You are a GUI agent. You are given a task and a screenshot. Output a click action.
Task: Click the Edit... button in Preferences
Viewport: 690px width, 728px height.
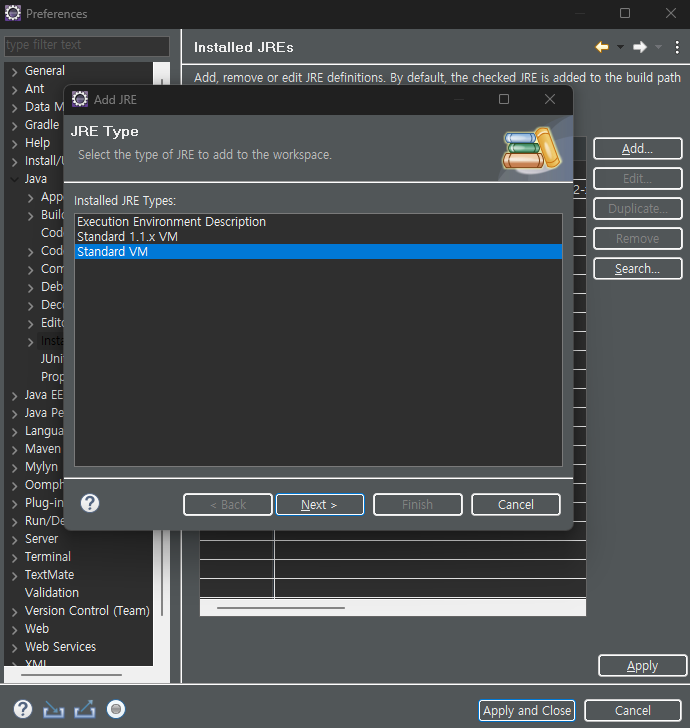638,179
